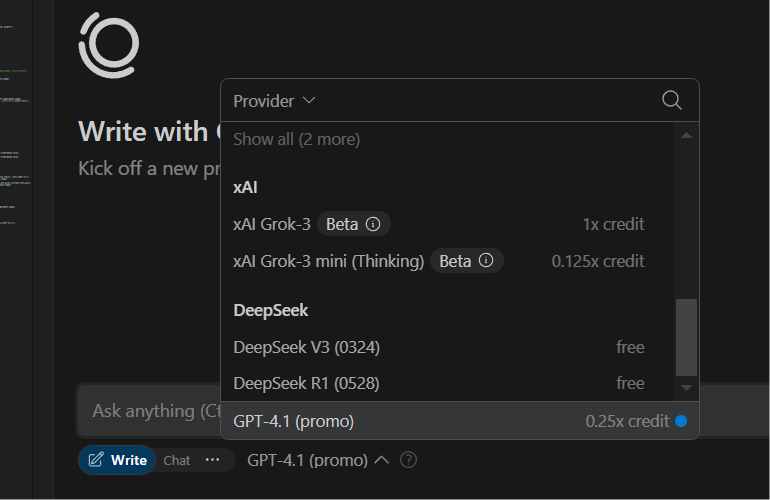Click info icon next to Grok-3 Beta
This screenshot has height=500, width=770.
pyautogui.click(x=373, y=224)
